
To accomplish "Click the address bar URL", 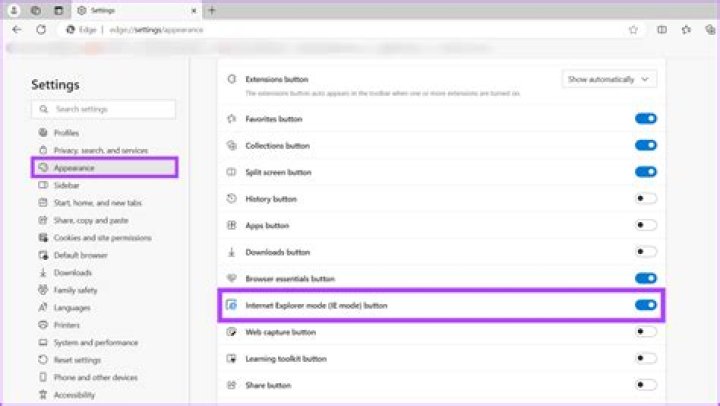I will 156,30.
